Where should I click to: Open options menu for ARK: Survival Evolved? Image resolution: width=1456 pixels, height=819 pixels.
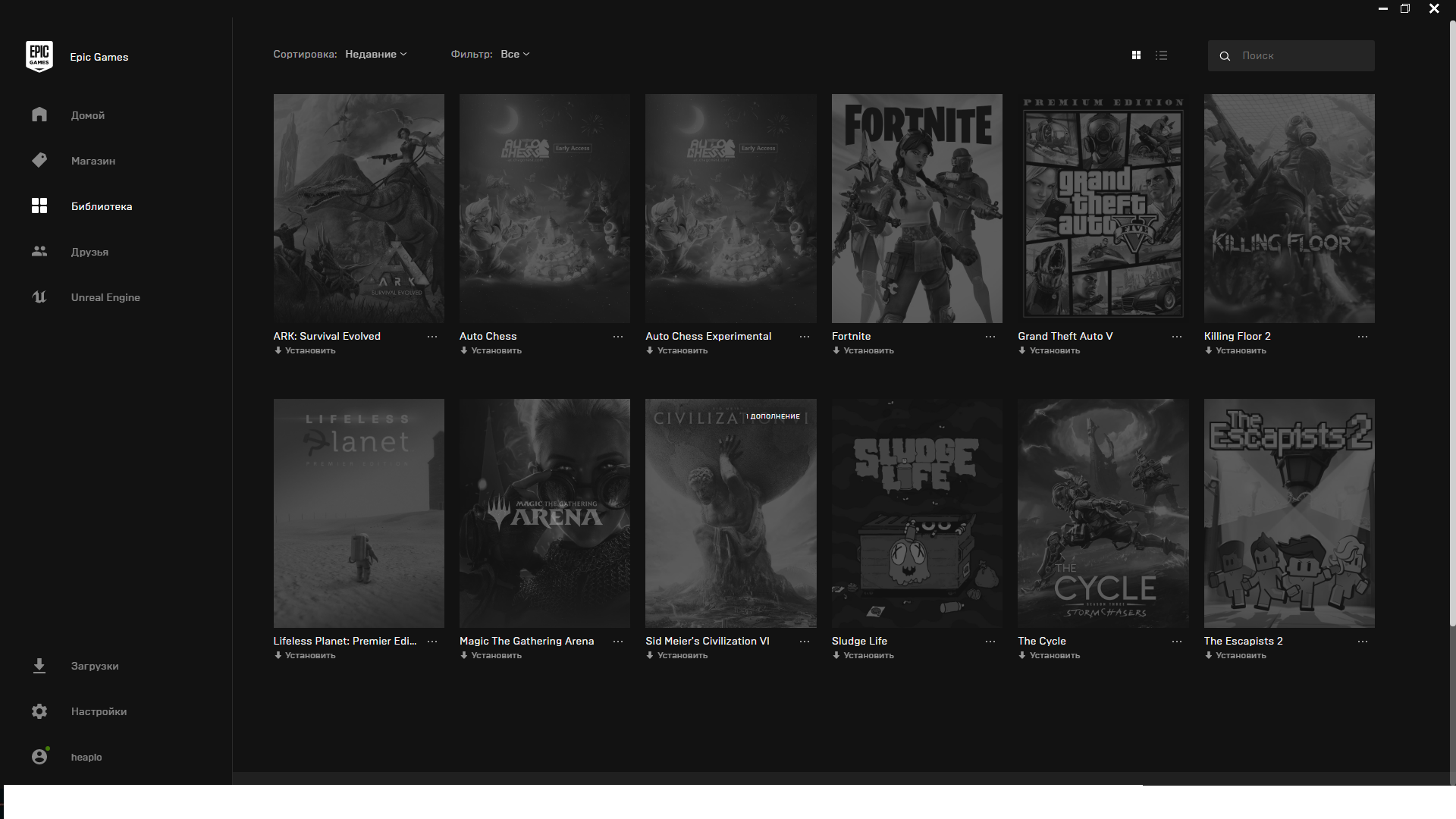[x=432, y=336]
